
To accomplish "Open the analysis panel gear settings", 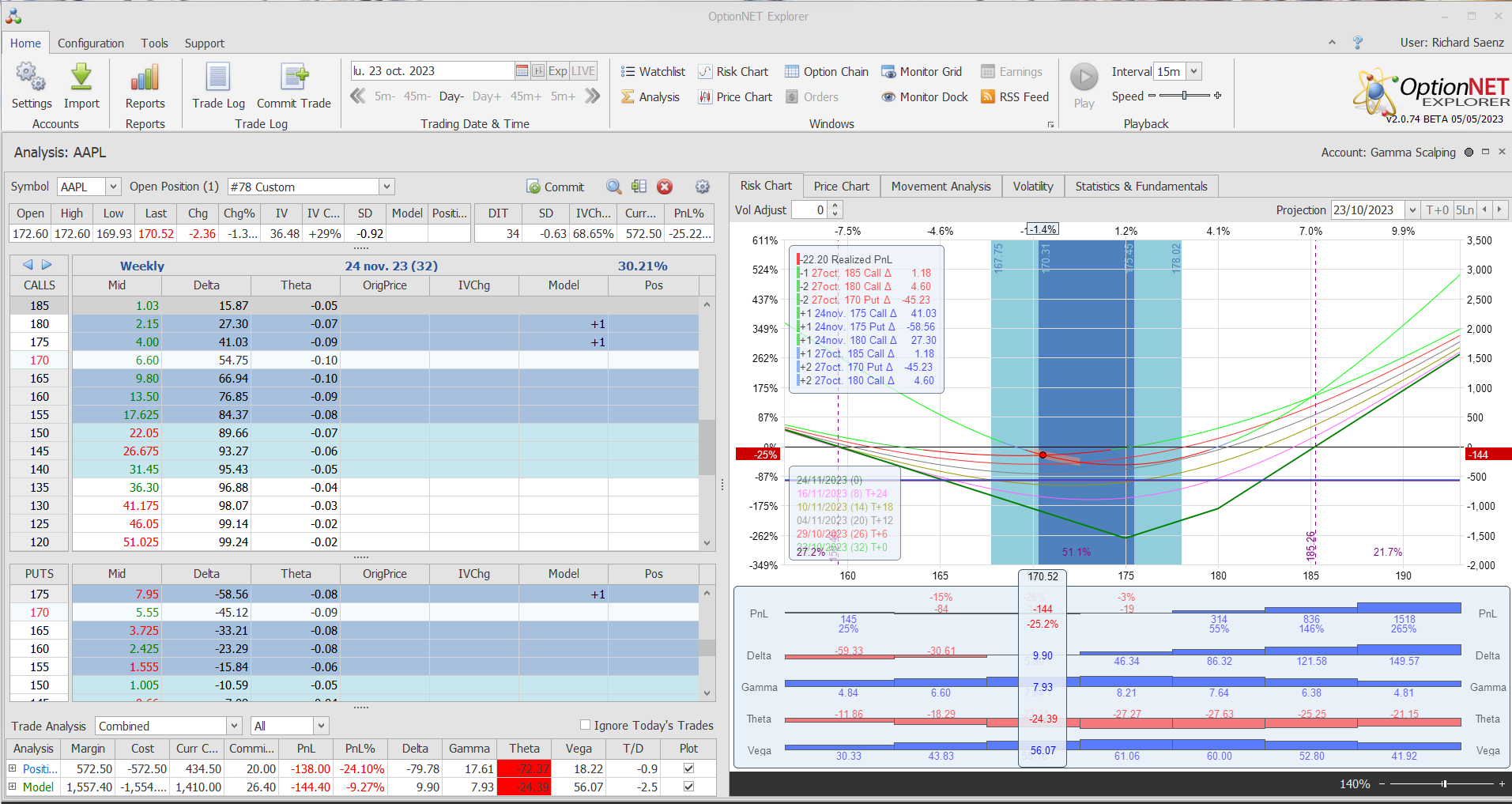I will pyautogui.click(x=703, y=187).
